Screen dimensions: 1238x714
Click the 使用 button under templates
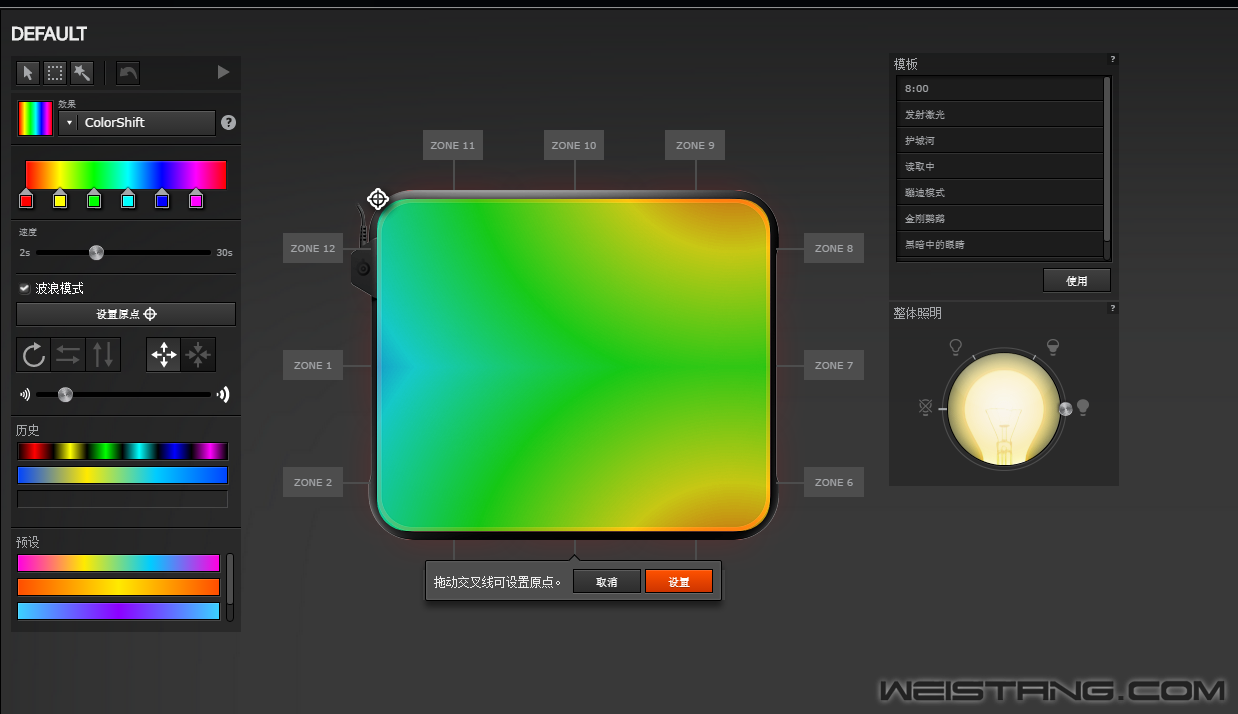(1076, 281)
